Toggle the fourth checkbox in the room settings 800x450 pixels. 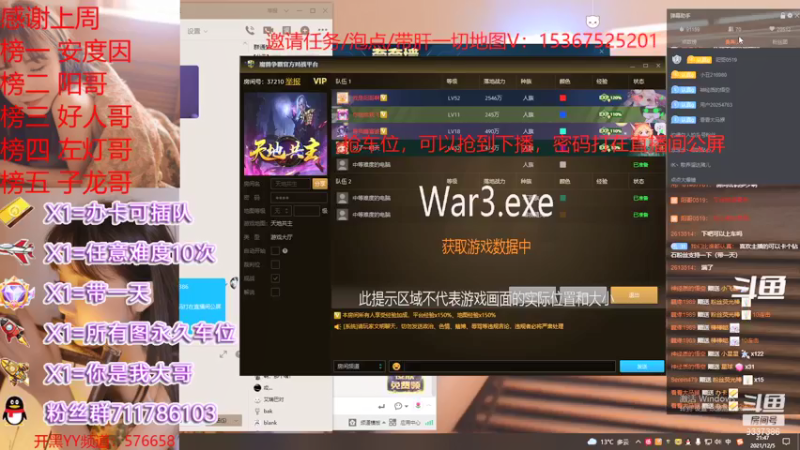click(x=275, y=292)
